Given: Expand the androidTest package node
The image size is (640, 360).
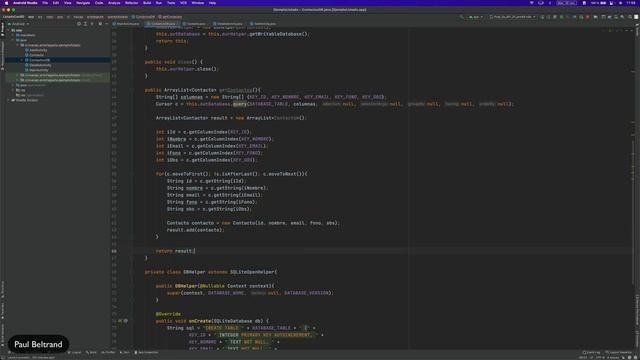Looking at the screenshot, I should tap(18, 75).
